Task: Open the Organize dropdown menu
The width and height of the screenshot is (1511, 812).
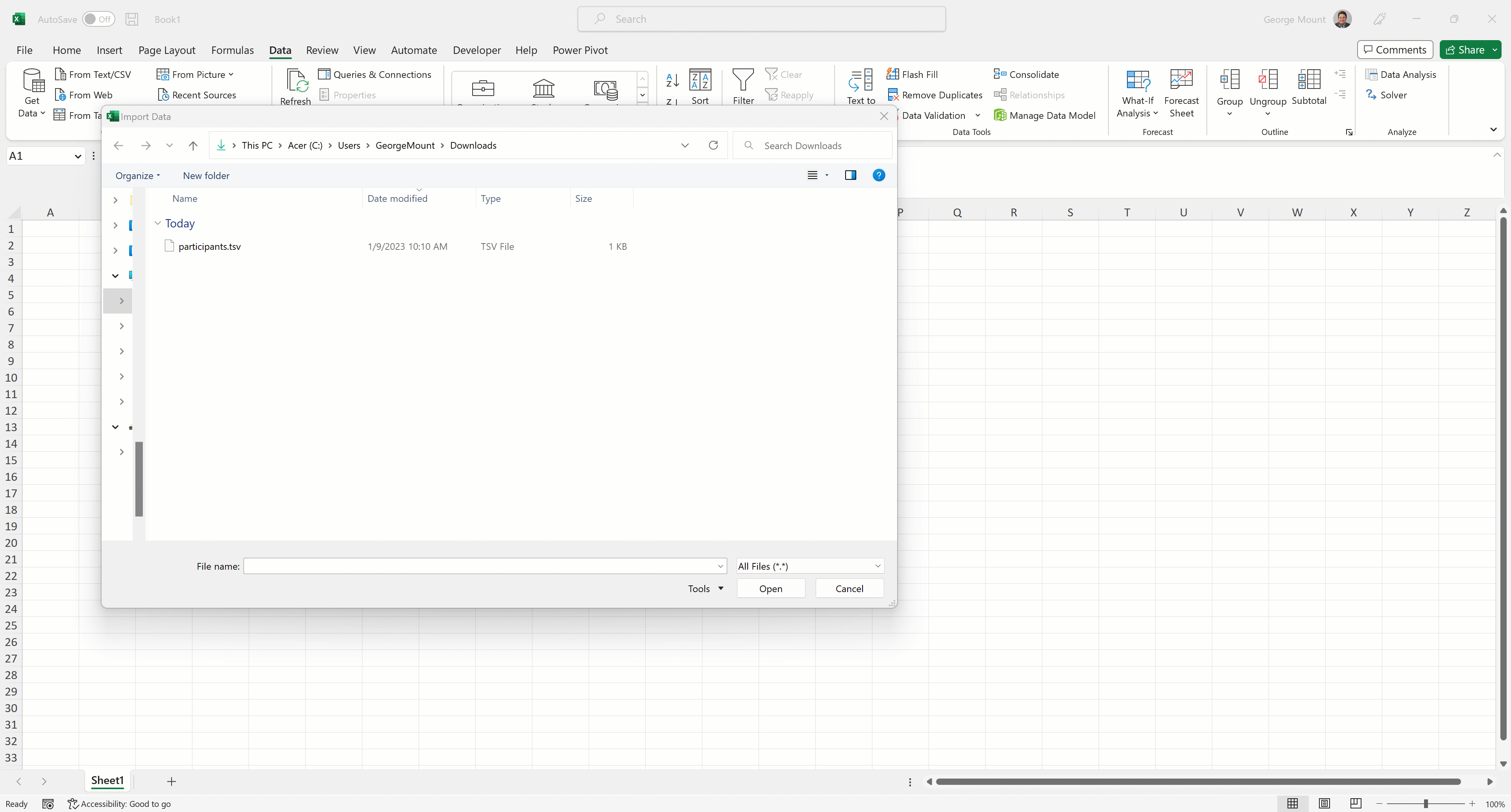Action: 137,176
